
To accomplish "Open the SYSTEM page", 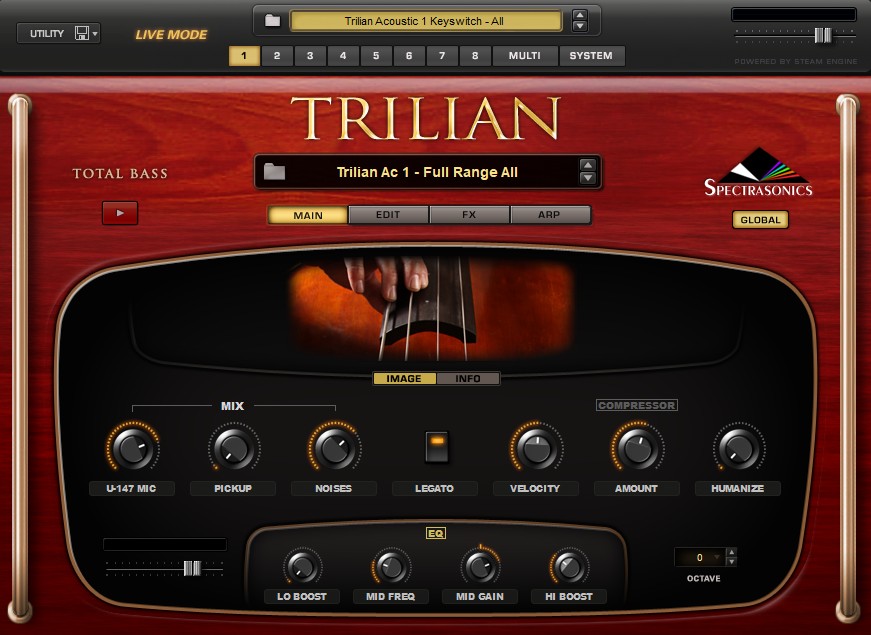I will pos(591,56).
